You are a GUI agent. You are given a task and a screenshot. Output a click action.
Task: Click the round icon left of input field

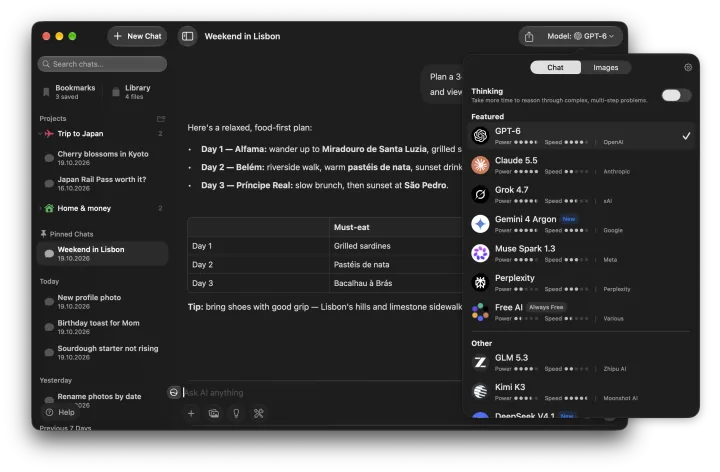click(x=174, y=393)
